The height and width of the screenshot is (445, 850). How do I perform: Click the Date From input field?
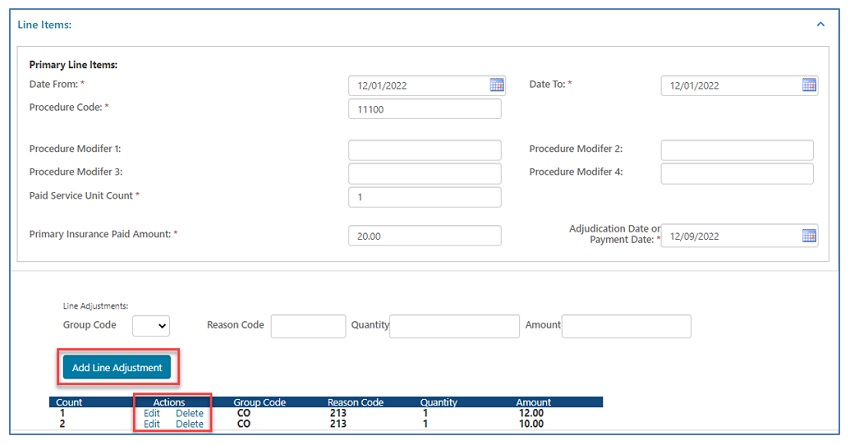coord(418,86)
